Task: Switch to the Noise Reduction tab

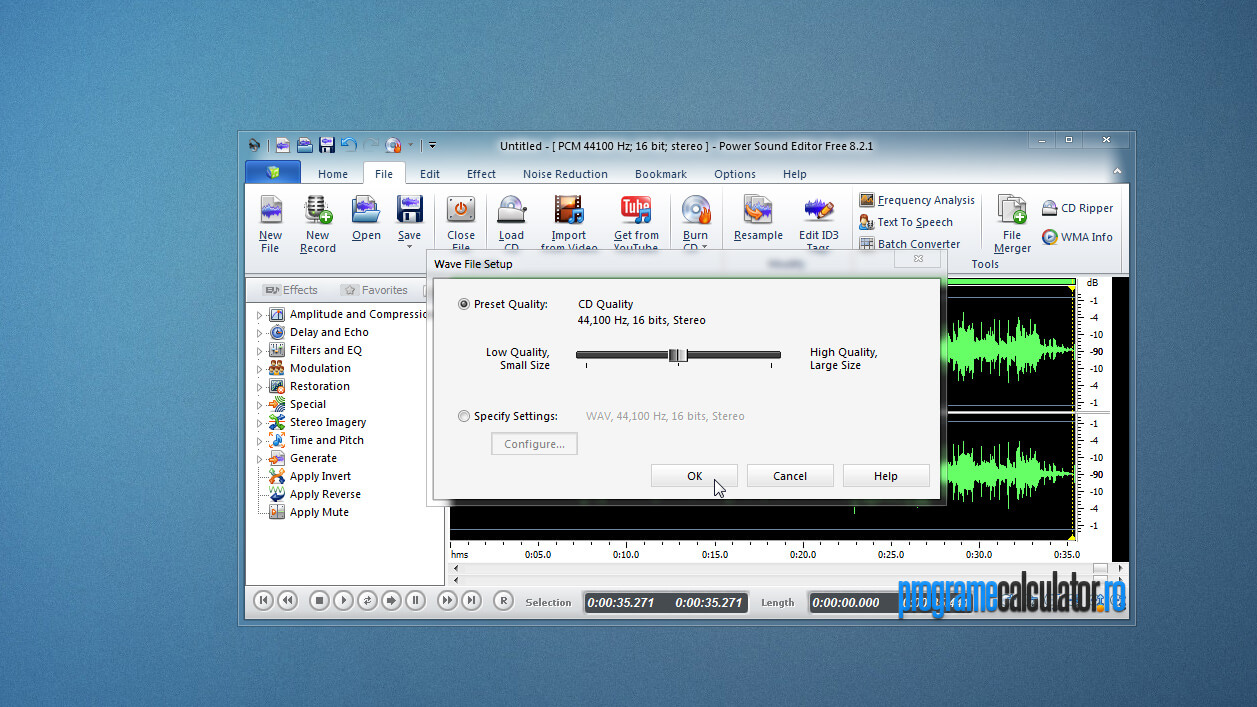Action: [x=565, y=174]
